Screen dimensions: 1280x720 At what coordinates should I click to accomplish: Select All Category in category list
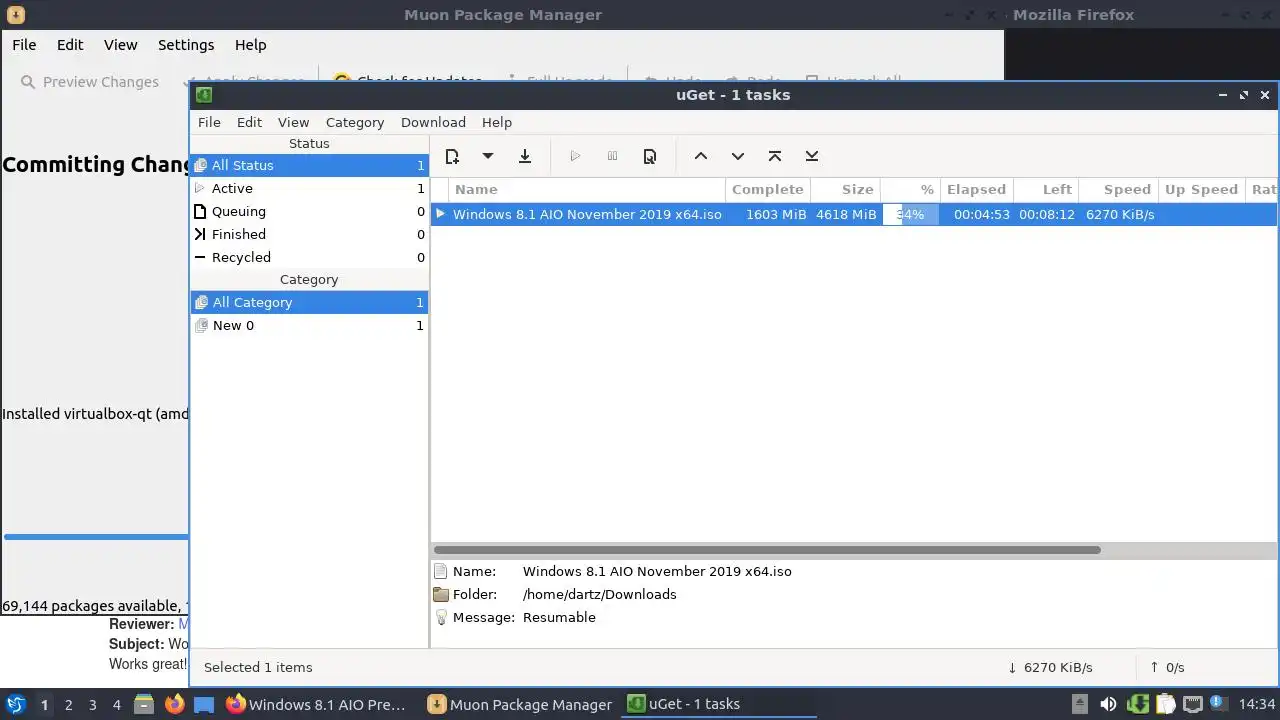(309, 302)
